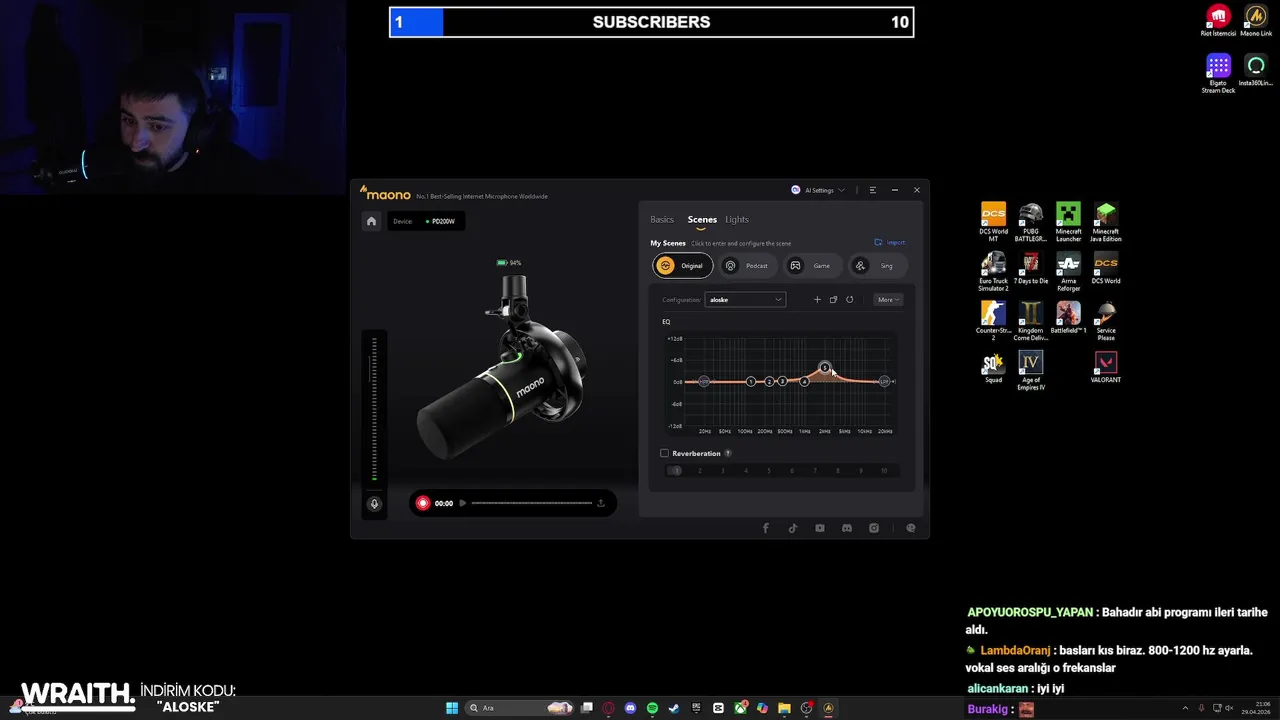Select EQ band point 5
1280x720 pixels.
point(825,368)
